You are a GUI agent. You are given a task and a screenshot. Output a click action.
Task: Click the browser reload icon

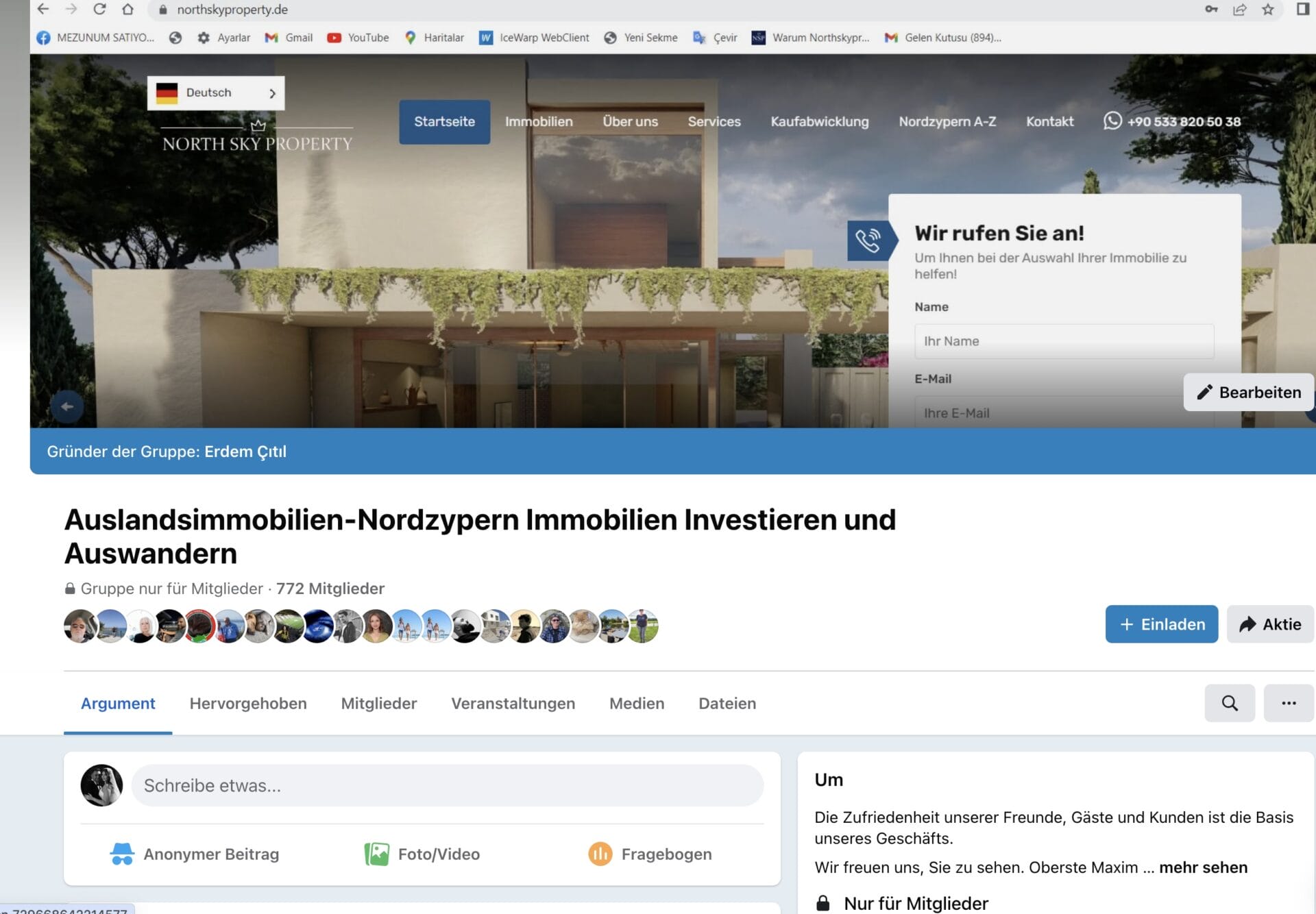pos(99,10)
